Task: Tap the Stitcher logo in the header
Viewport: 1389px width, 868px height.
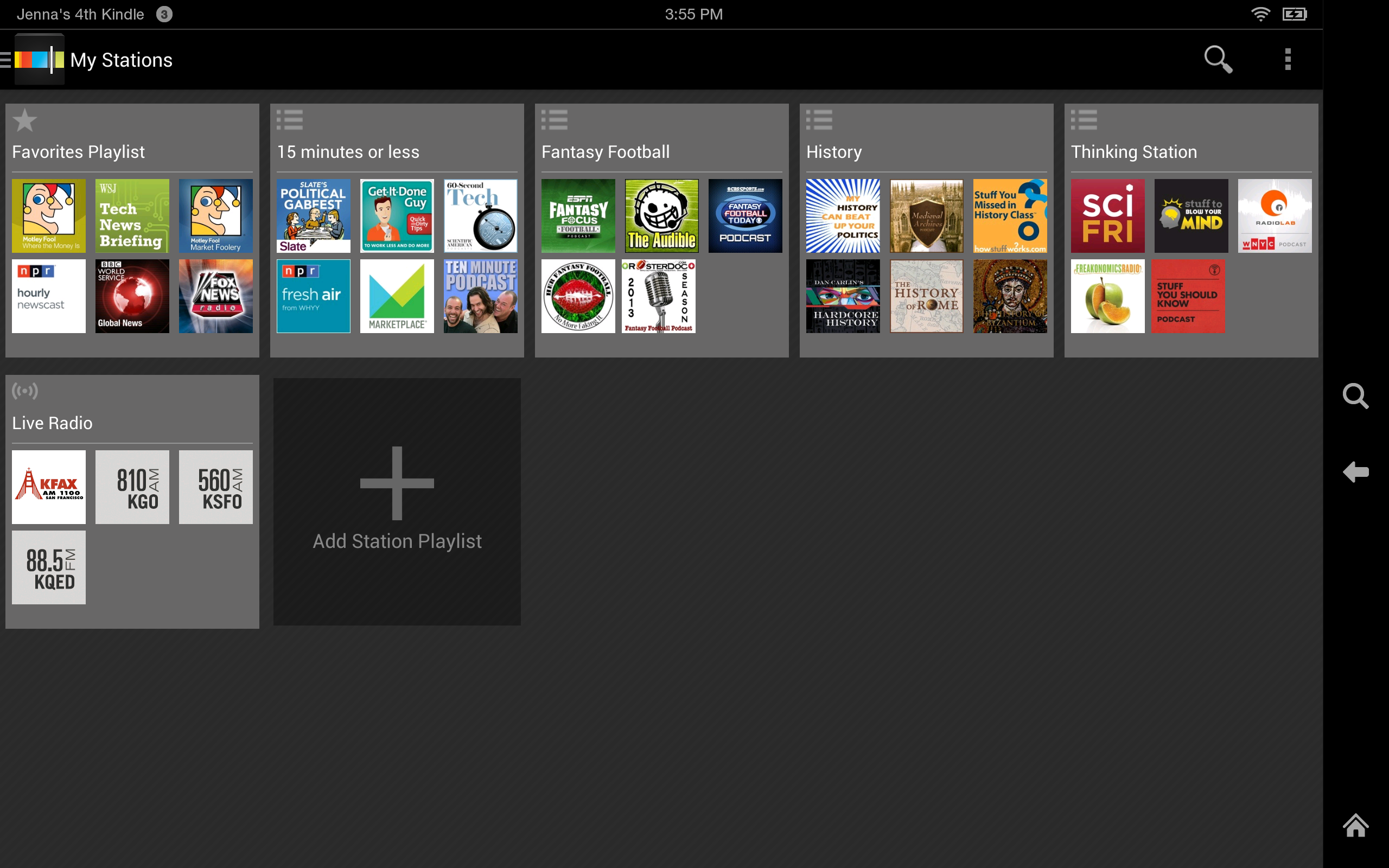Action: pyautogui.click(x=39, y=59)
